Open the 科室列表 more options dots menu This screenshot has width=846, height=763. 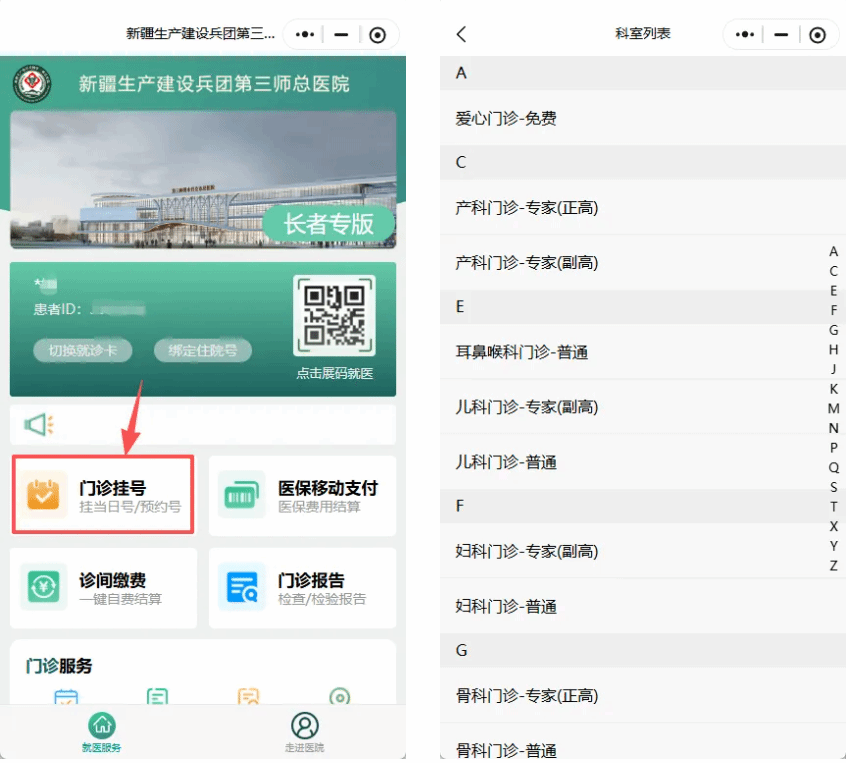[746, 34]
